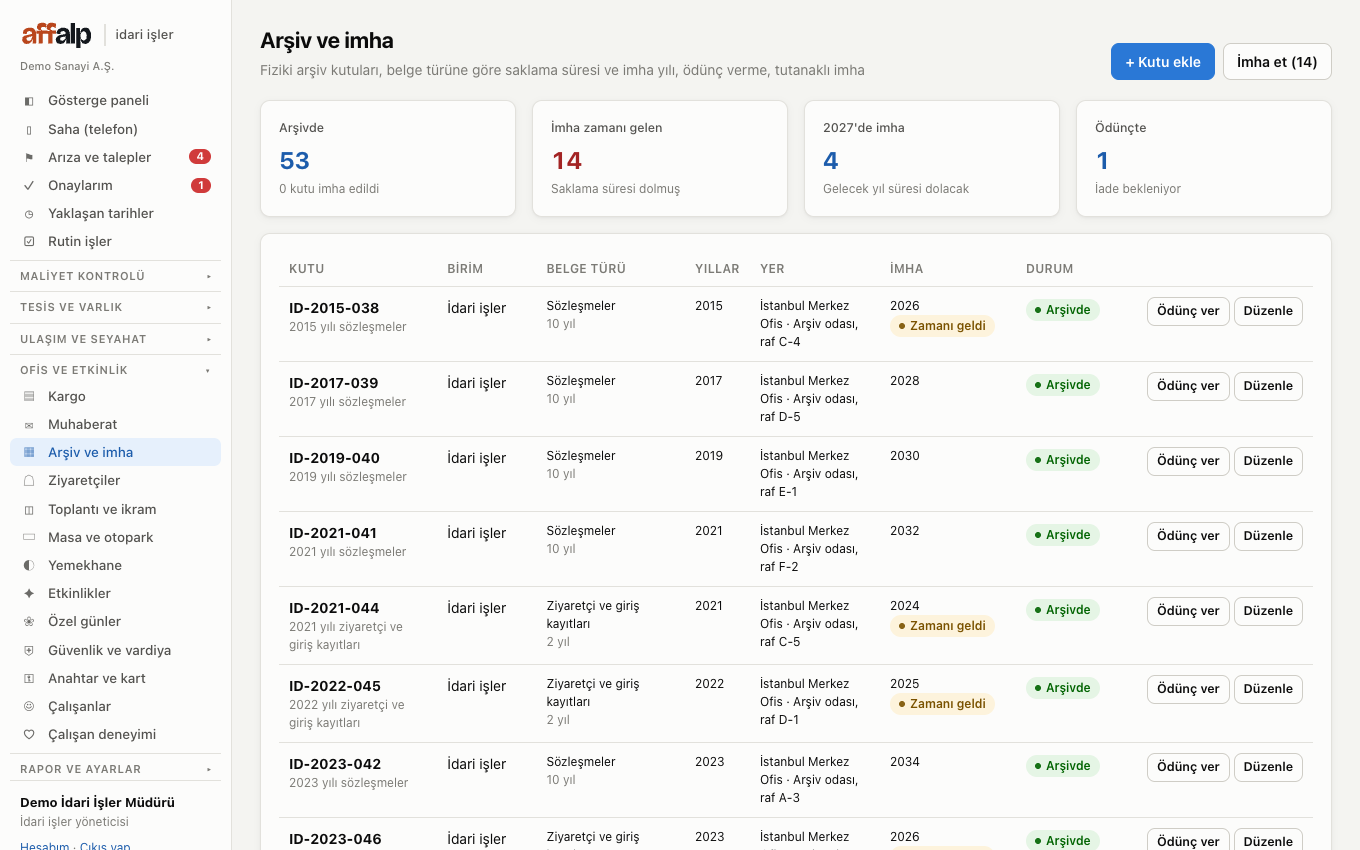Screen dimensions: 1360x850
Task: Expand the Maliyet Kontrolü sidebar section
Action: point(115,276)
